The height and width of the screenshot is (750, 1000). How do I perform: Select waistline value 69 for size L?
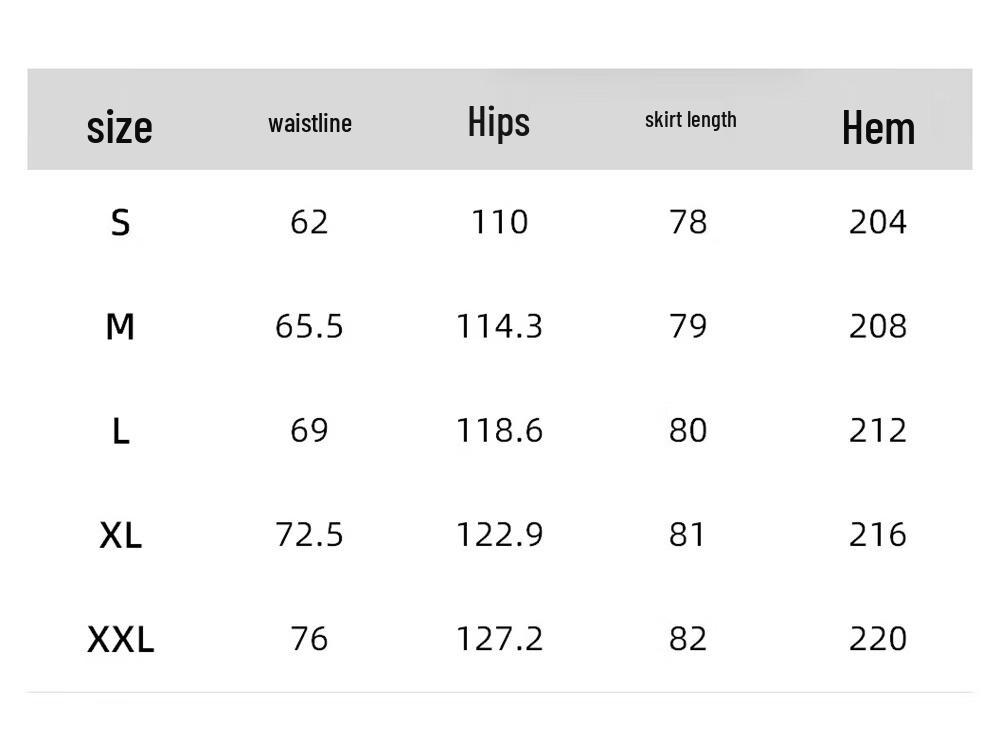(309, 430)
